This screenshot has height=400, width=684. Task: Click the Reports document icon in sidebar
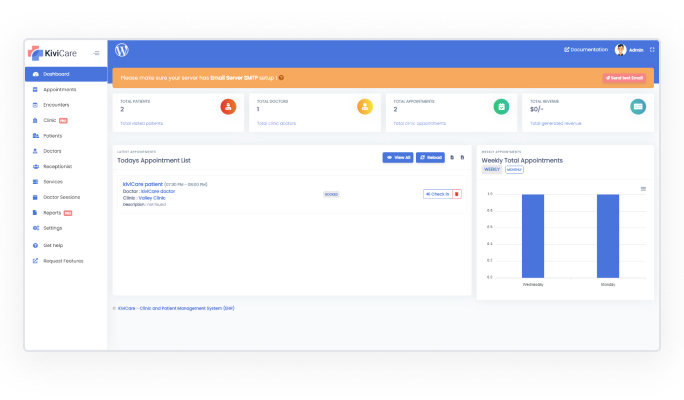pos(35,213)
